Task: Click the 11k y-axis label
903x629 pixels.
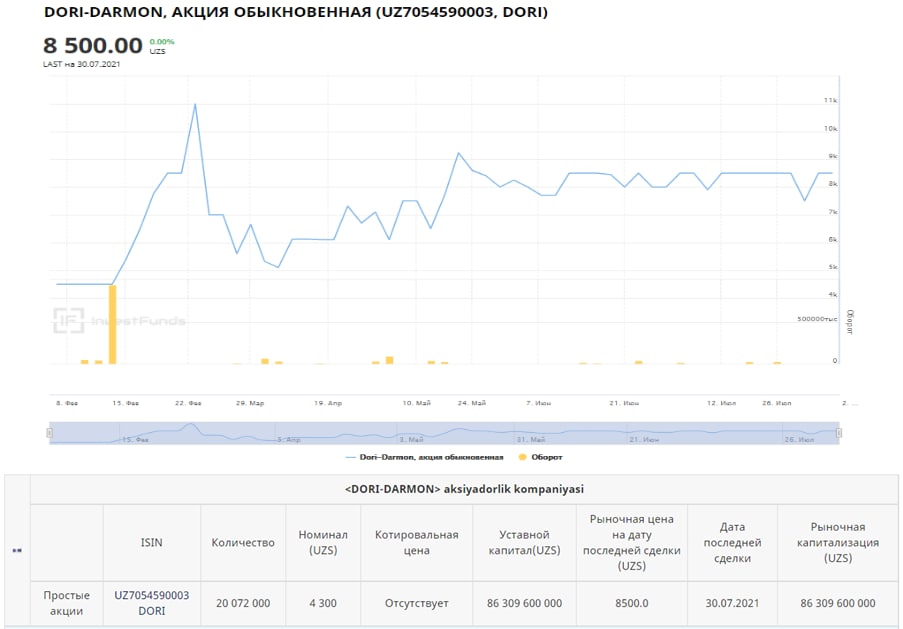Action: 830,100
